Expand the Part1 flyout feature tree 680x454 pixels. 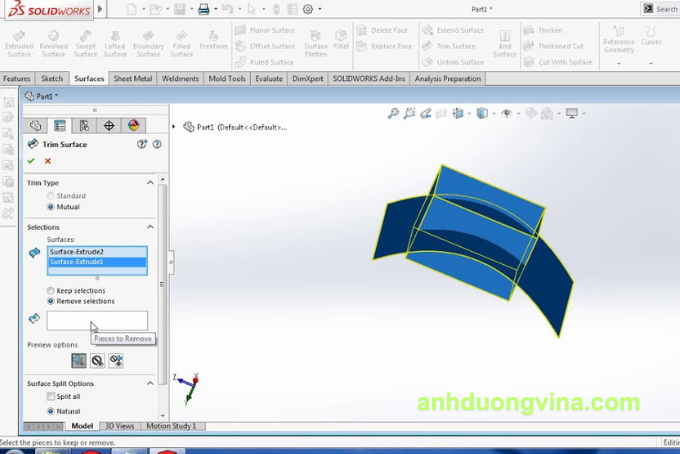click(175, 127)
